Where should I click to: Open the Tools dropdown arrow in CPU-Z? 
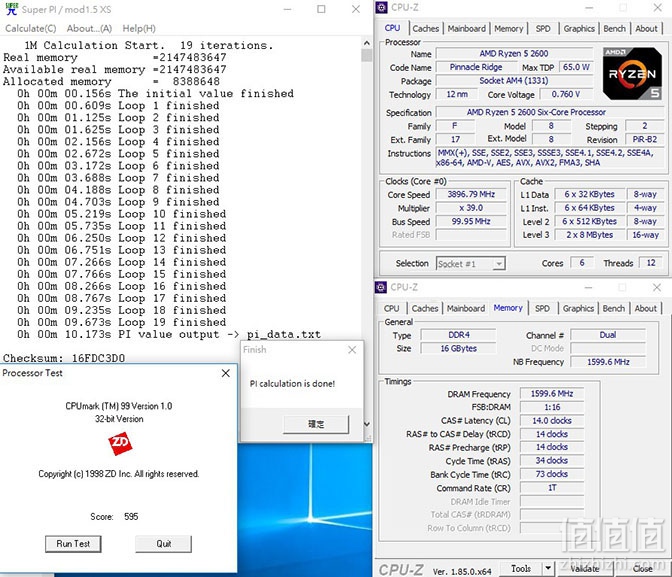point(547,569)
